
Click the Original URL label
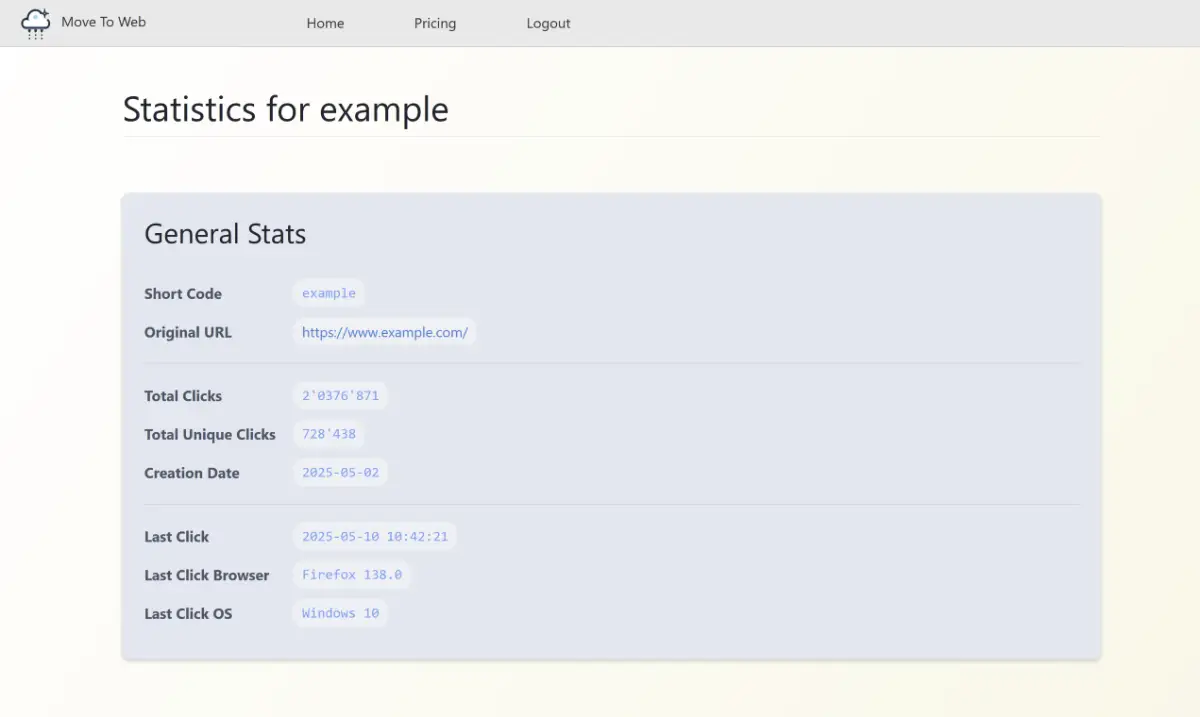[x=188, y=332]
